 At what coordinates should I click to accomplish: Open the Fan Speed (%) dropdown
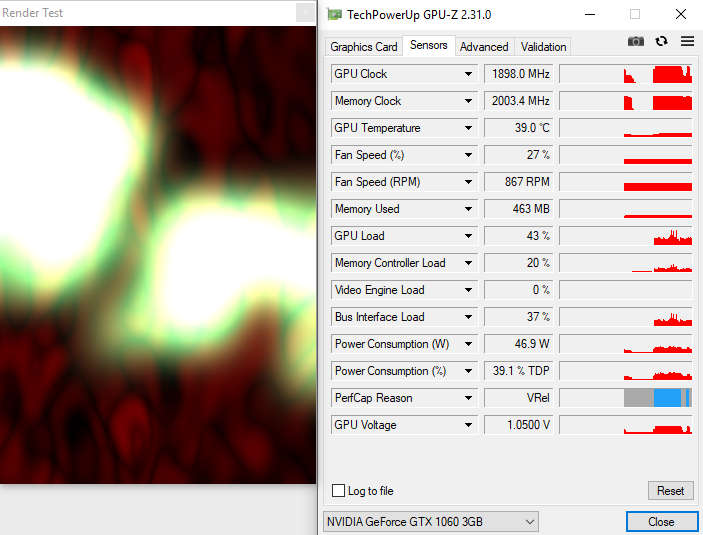tap(468, 155)
